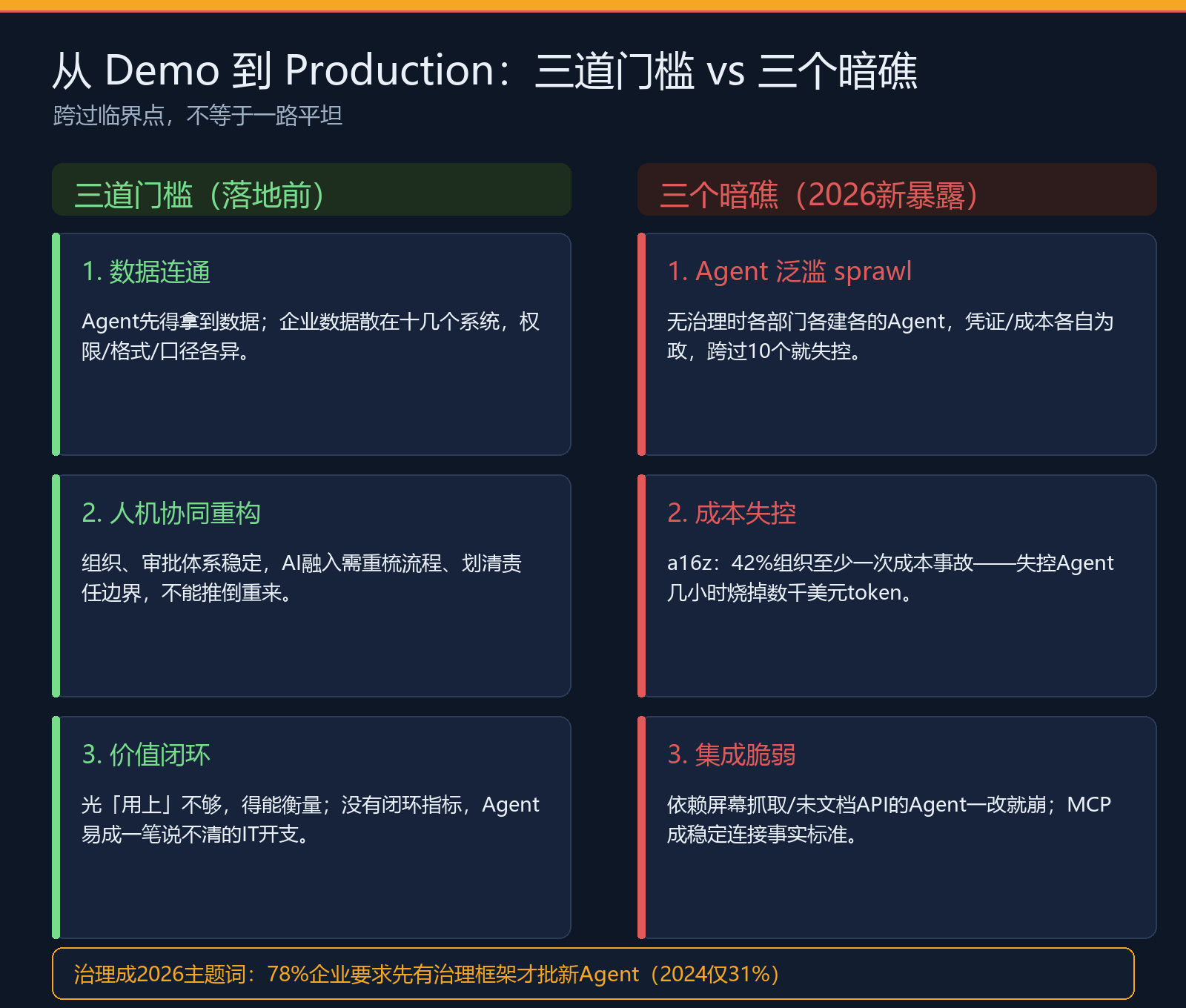Click the heading 2. 成本失控
Image resolution: width=1186 pixels, height=1008 pixels.
732,514
